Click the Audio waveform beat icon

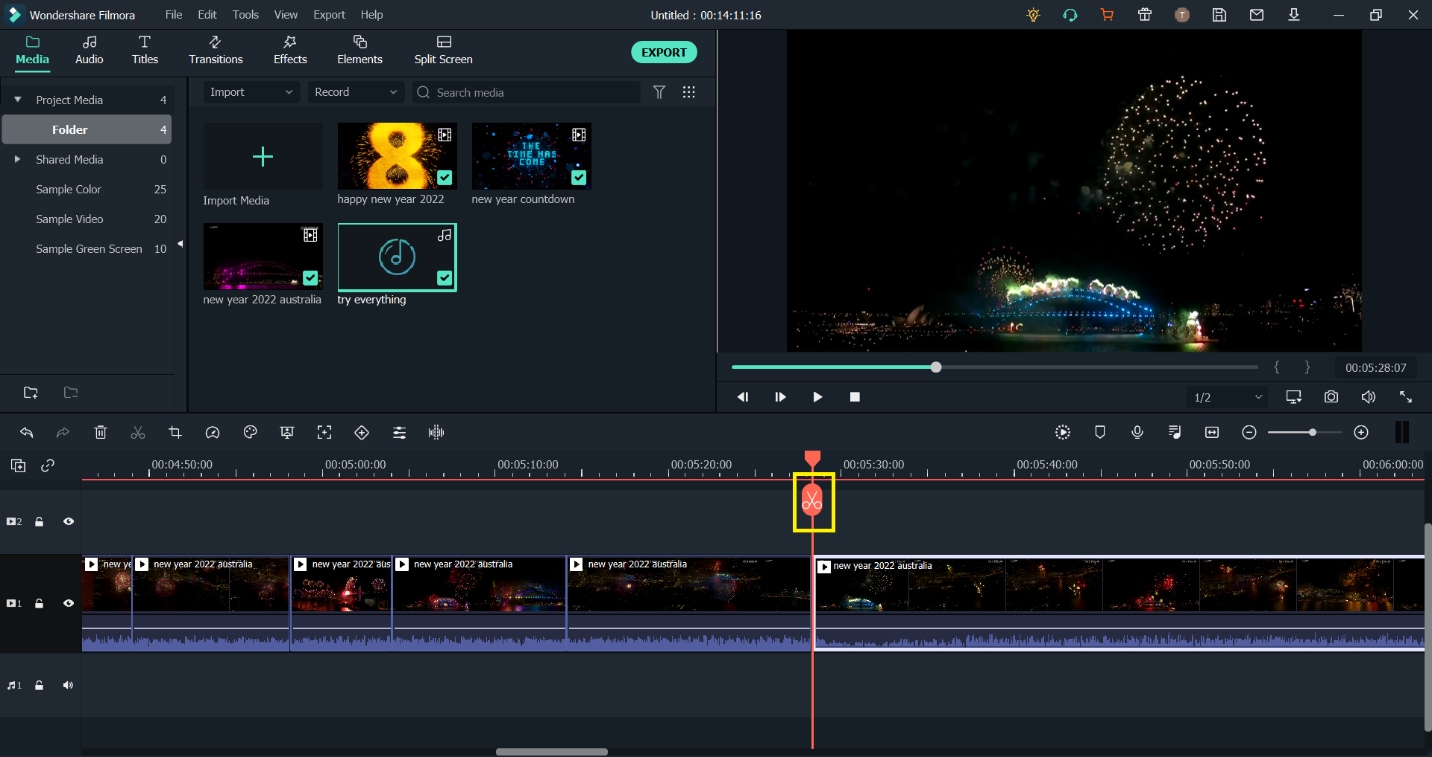click(436, 433)
